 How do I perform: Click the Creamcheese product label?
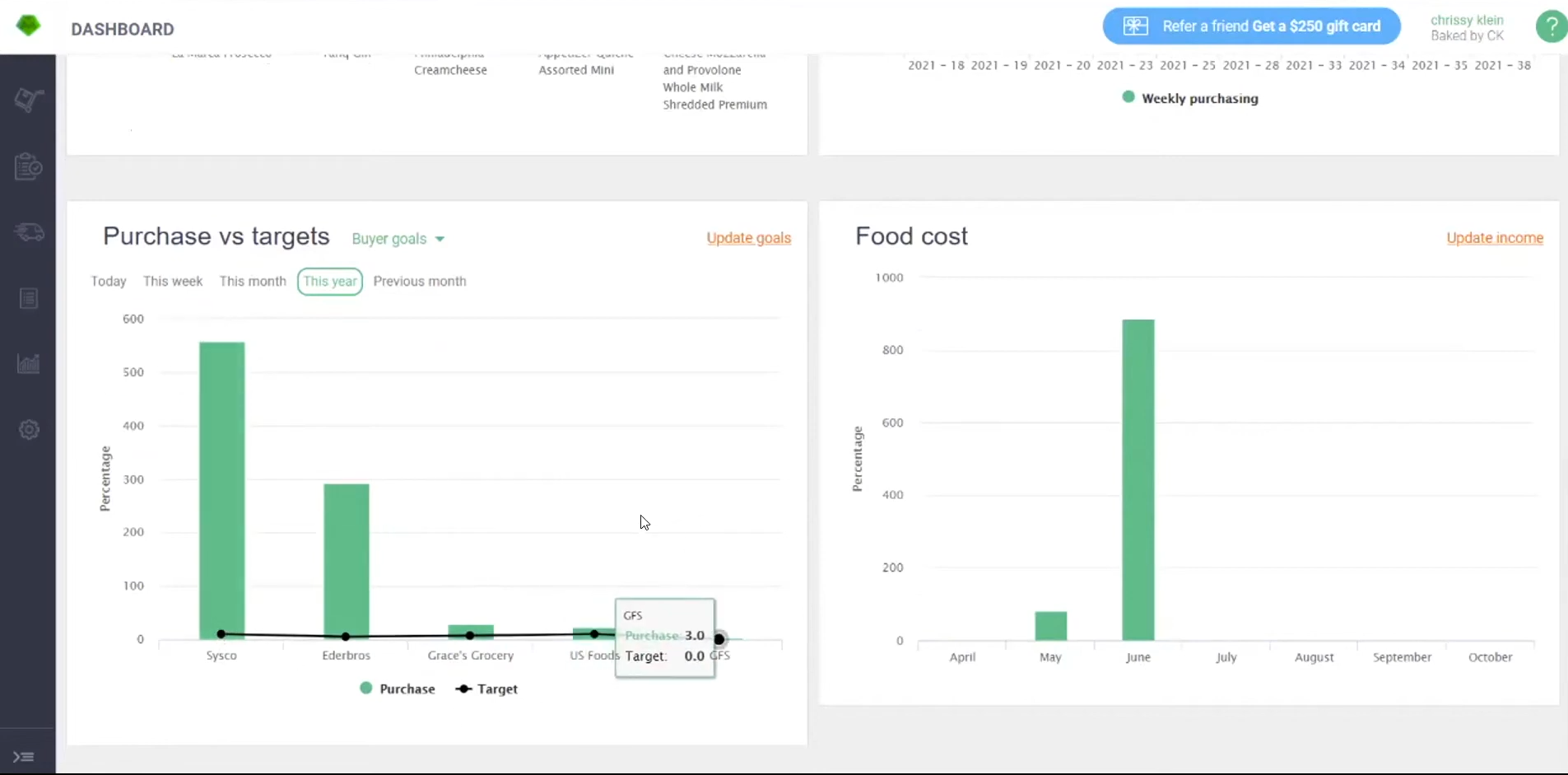450,70
